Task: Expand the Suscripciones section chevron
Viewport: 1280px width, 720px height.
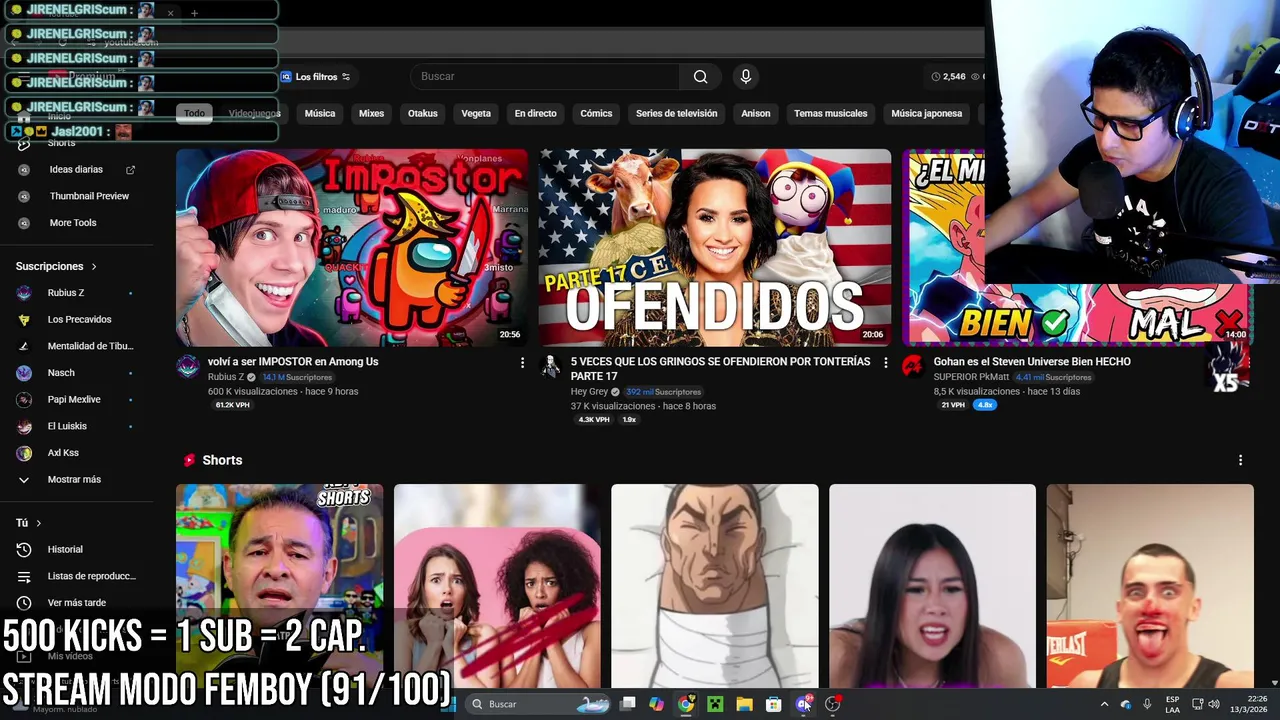Action: pyautogui.click(x=94, y=267)
